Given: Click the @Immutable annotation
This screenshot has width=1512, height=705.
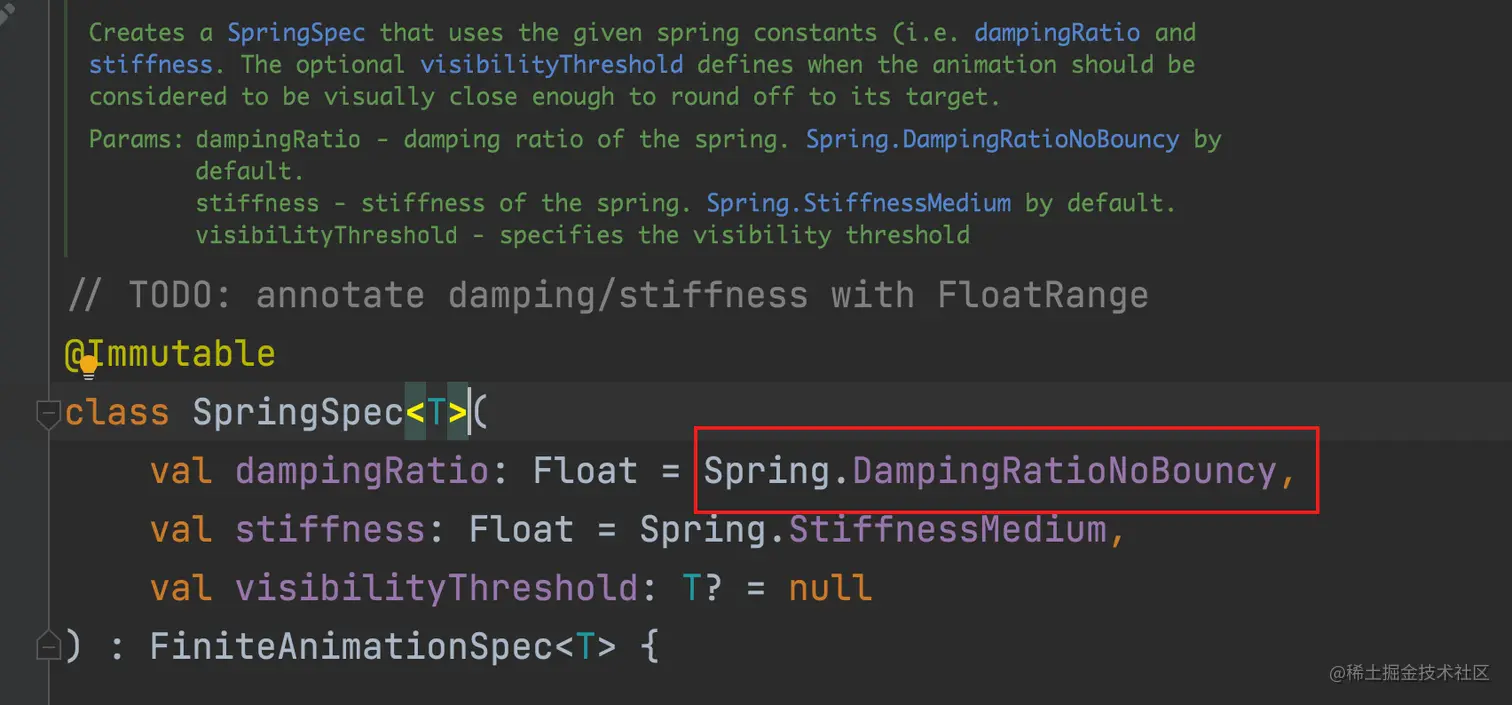Looking at the screenshot, I should click(170, 354).
